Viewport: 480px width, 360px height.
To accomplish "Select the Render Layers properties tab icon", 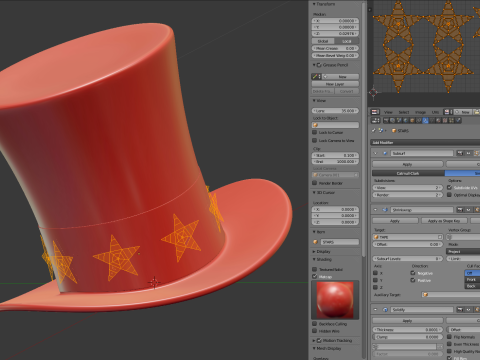I will (393, 120).
